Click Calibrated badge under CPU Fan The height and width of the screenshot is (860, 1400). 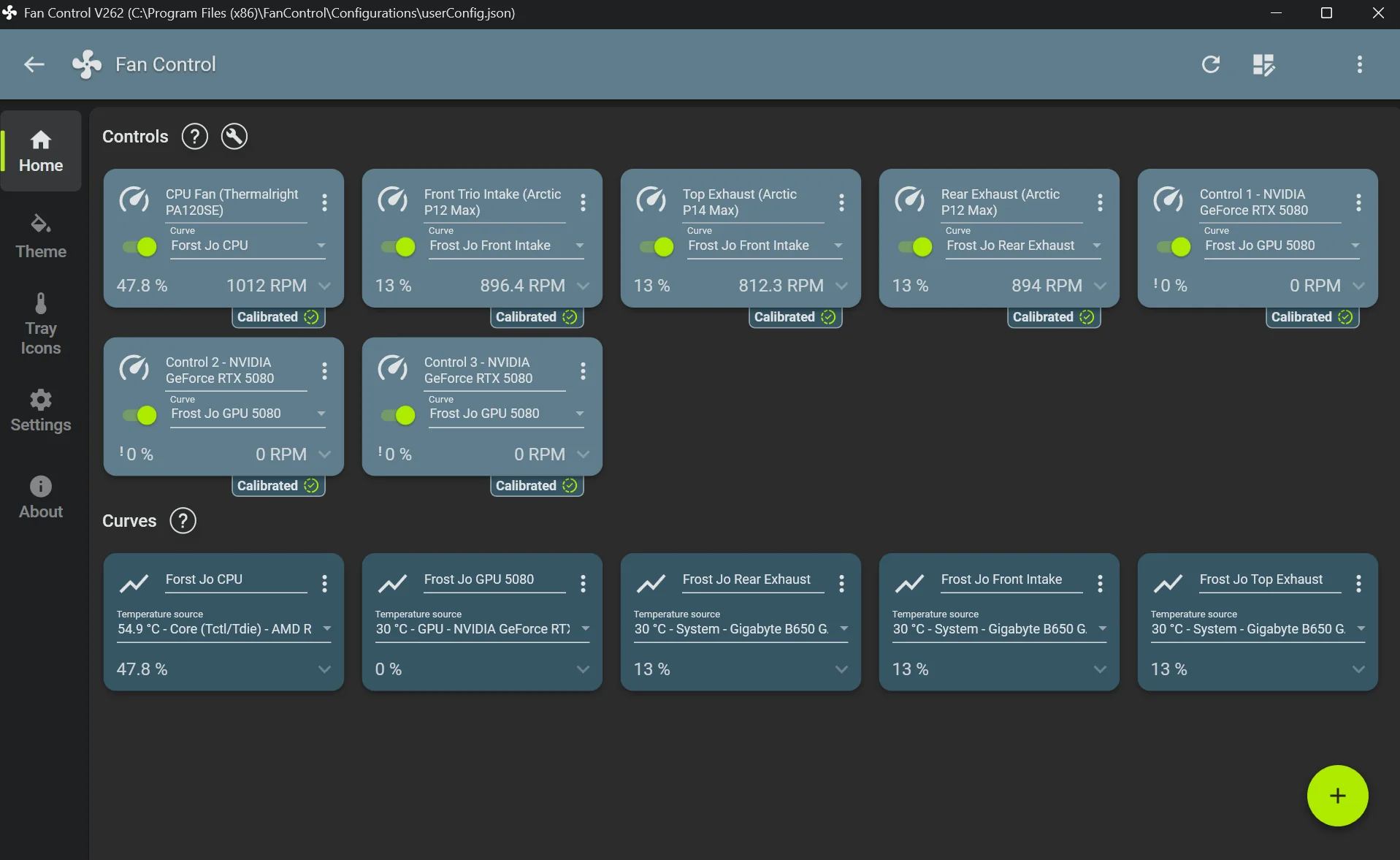(x=278, y=317)
